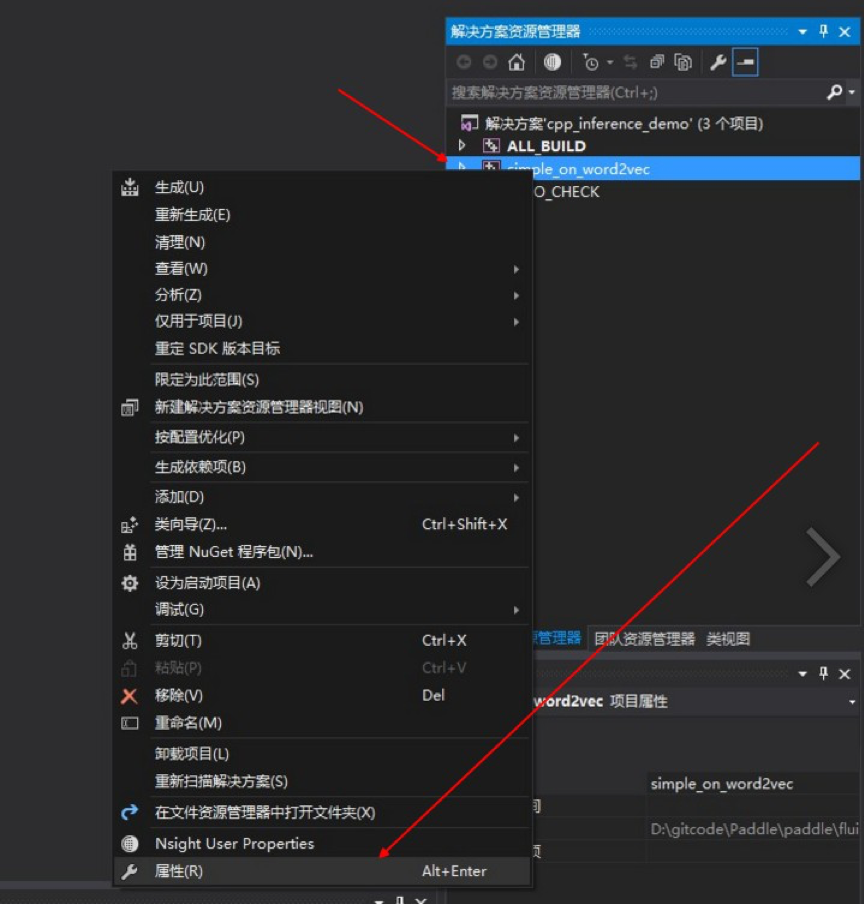Click the back navigation arrow in Solution Explorer
Screen dimensions: 864x904
[464, 62]
